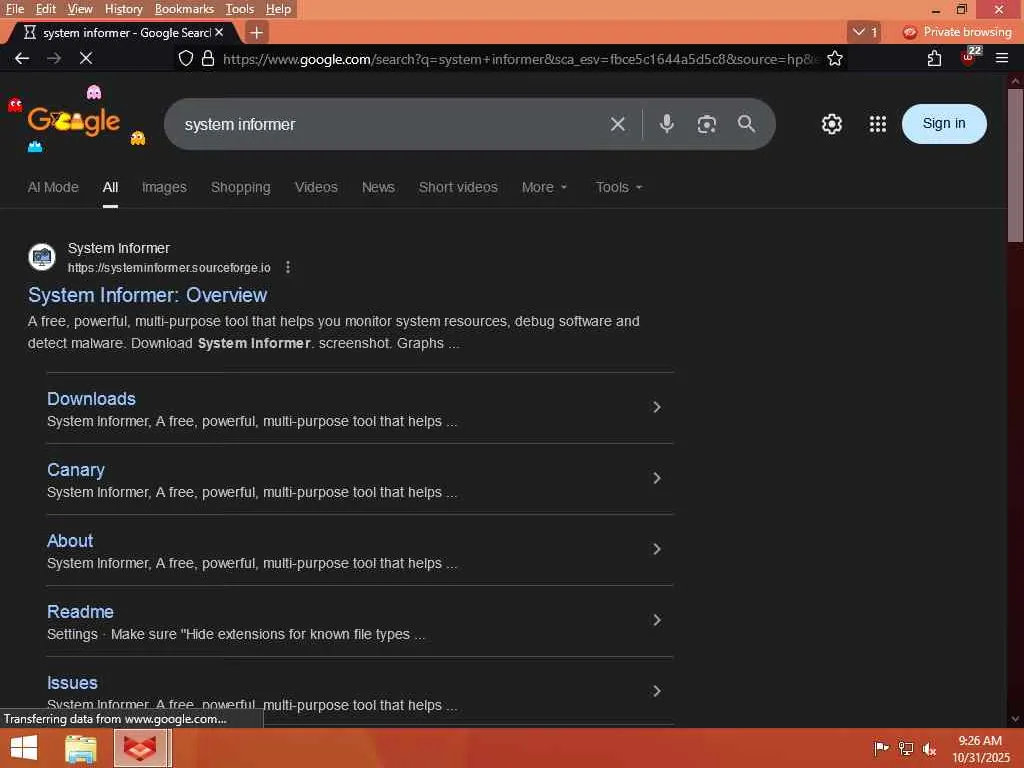Expand Issues sitelink chevron
The width and height of the screenshot is (1024, 768).
tap(657, 692)
